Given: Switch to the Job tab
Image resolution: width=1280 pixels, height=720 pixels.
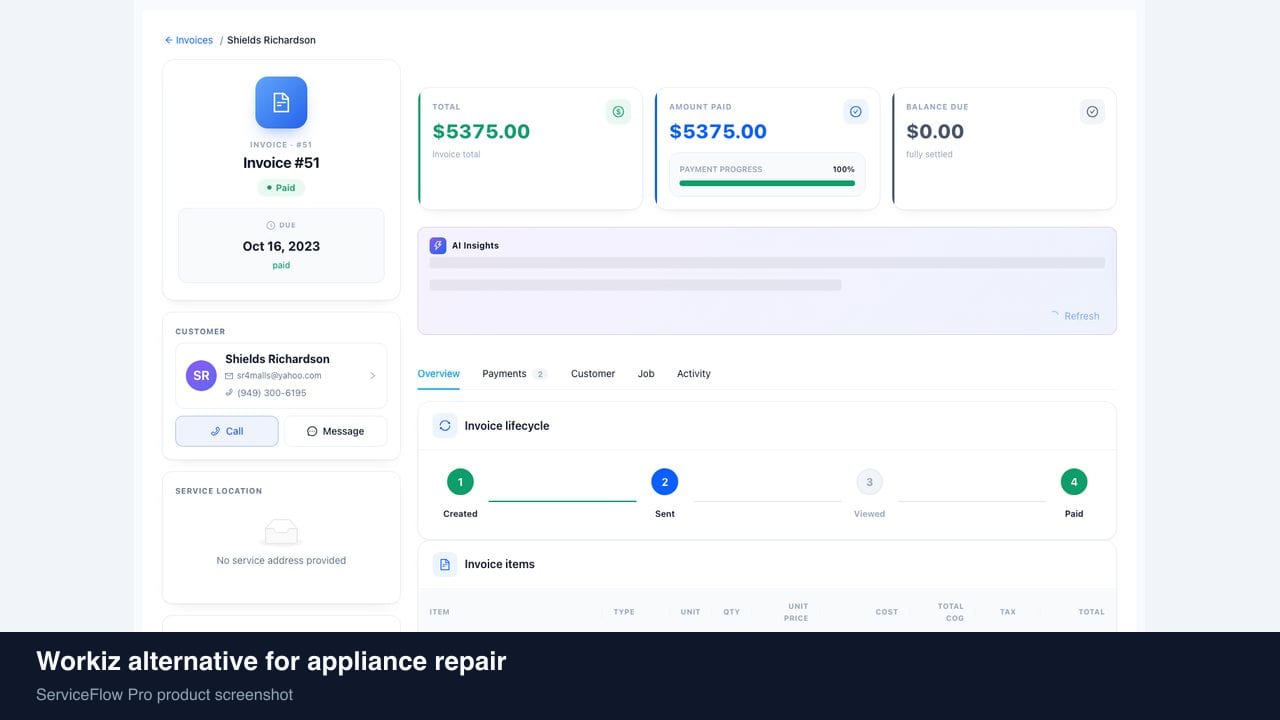Looking at the screenshot, I should coord(646,374).
